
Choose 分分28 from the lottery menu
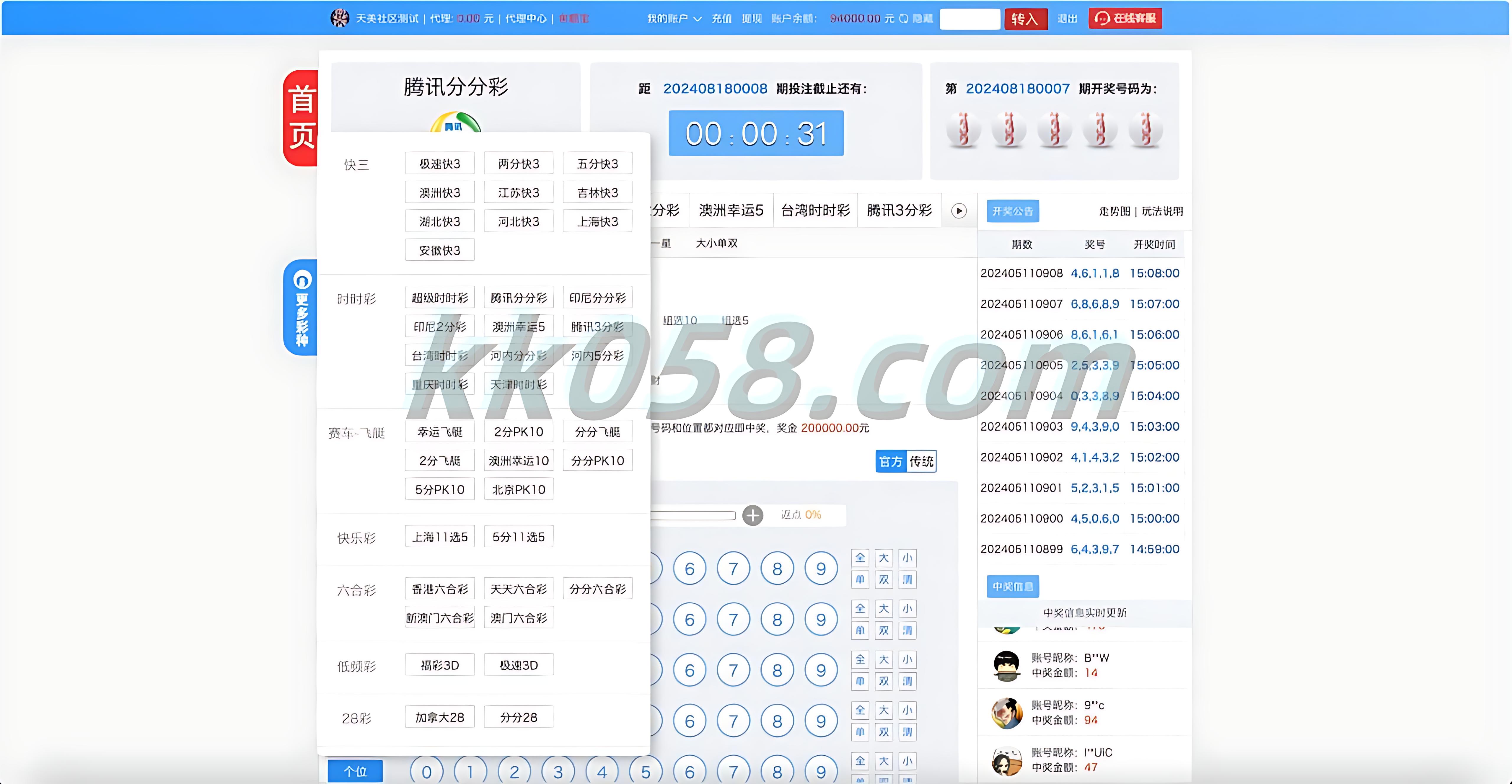(518, 717)
